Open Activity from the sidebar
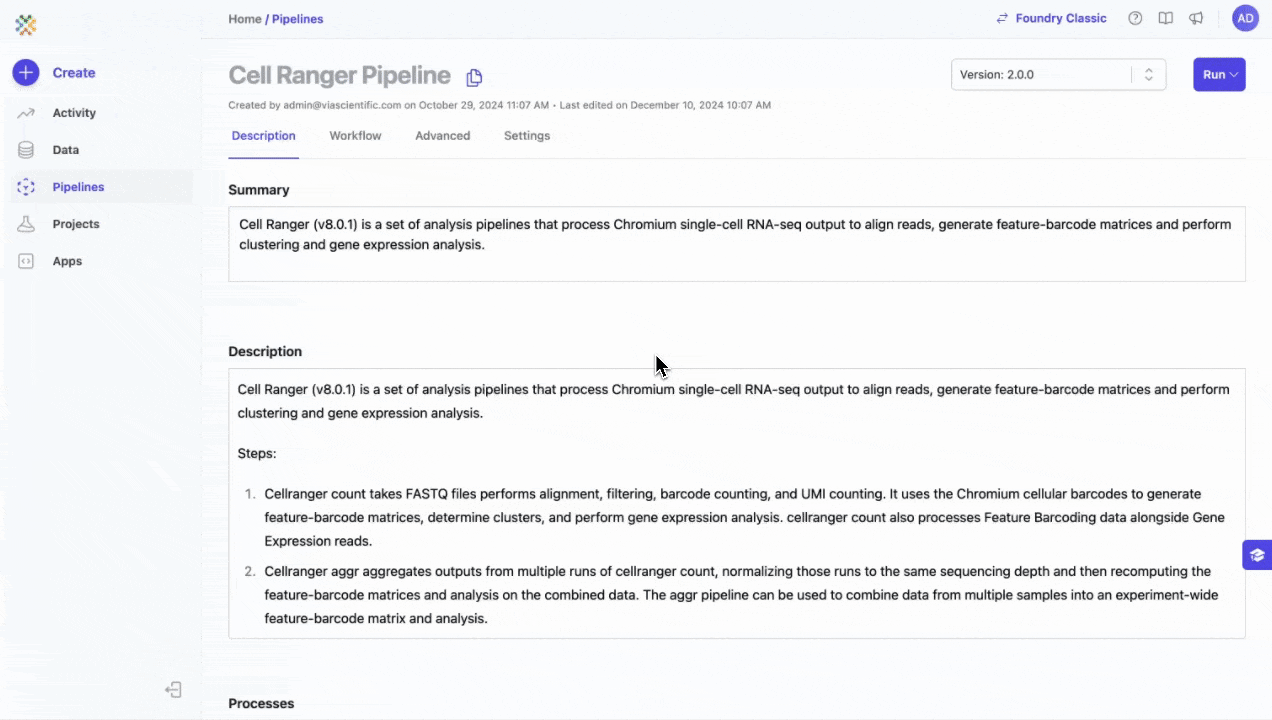This screenshot has height=720, width=1272. [74, 113]
